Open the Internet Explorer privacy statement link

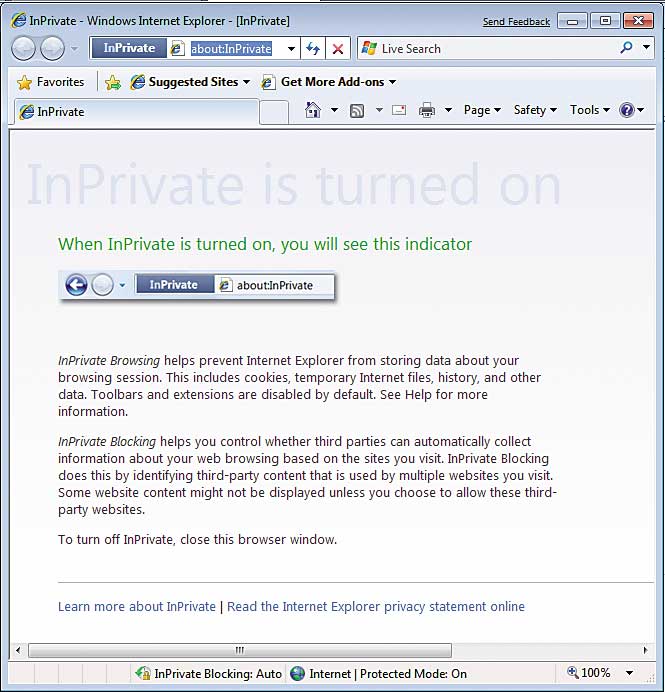point(376,606)
